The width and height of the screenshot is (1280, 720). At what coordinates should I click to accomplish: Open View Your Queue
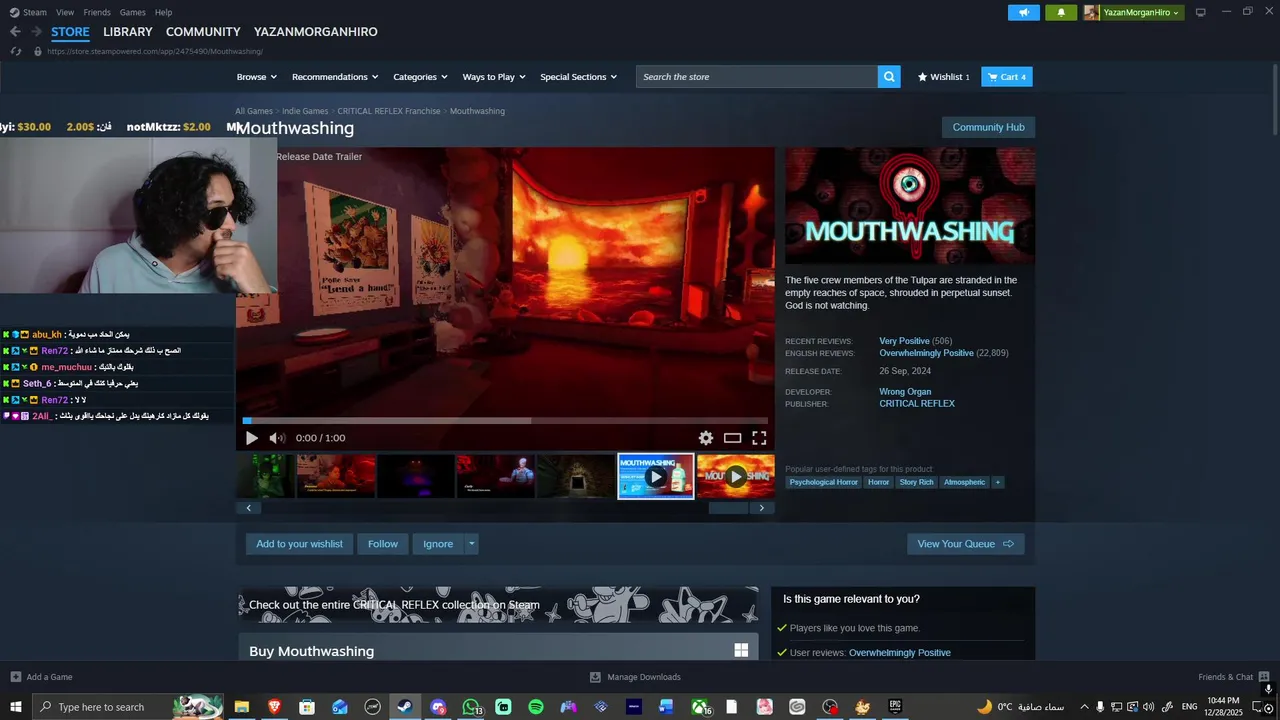(965, 544)
